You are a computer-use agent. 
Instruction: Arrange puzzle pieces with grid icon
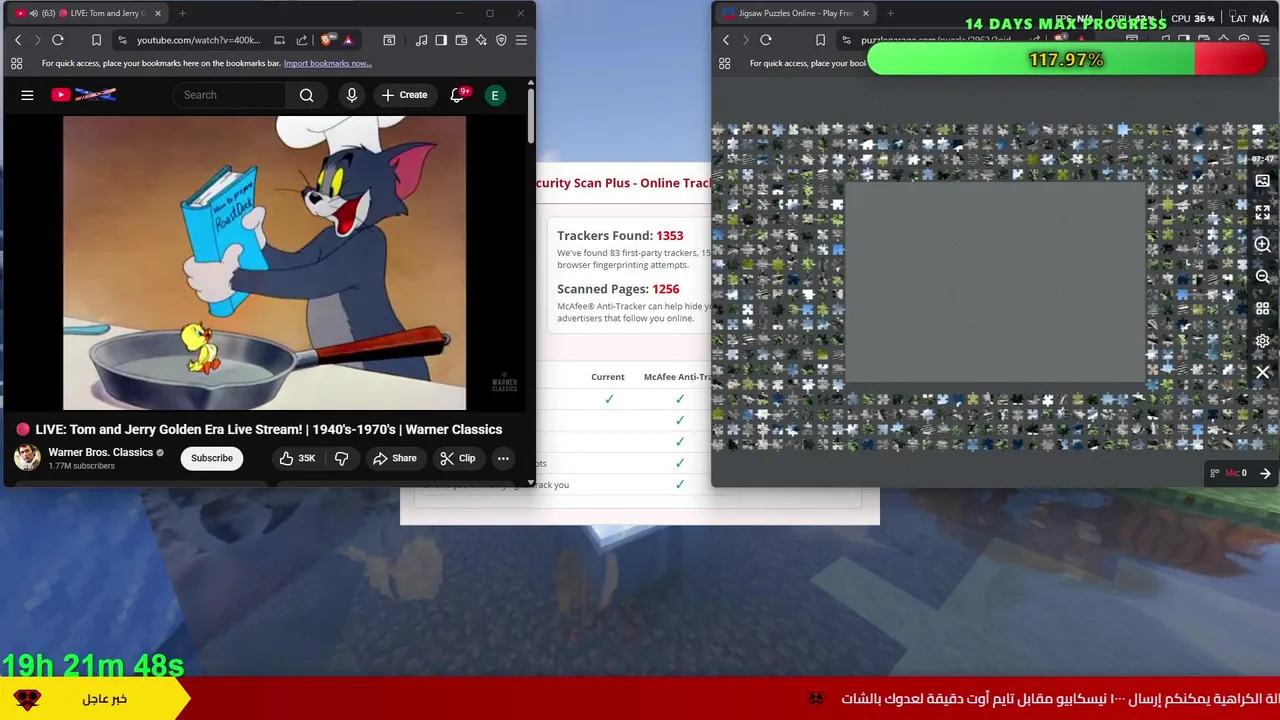pyautogui.click(x=1262, y=309)
